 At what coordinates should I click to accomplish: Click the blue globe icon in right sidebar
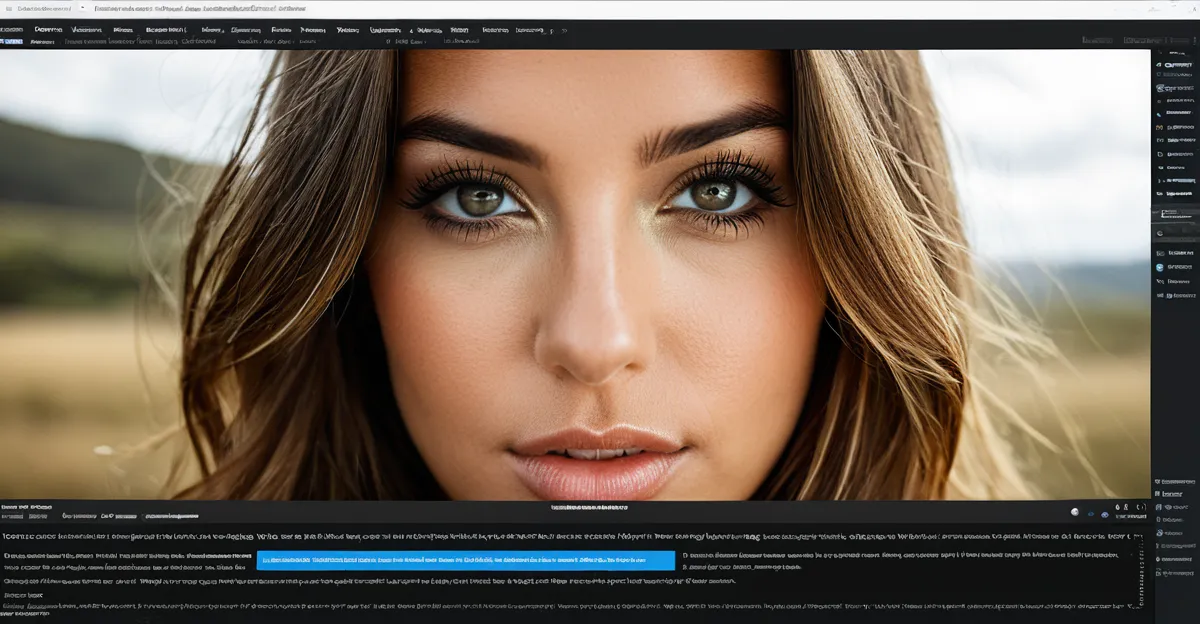pos(1160,268)
